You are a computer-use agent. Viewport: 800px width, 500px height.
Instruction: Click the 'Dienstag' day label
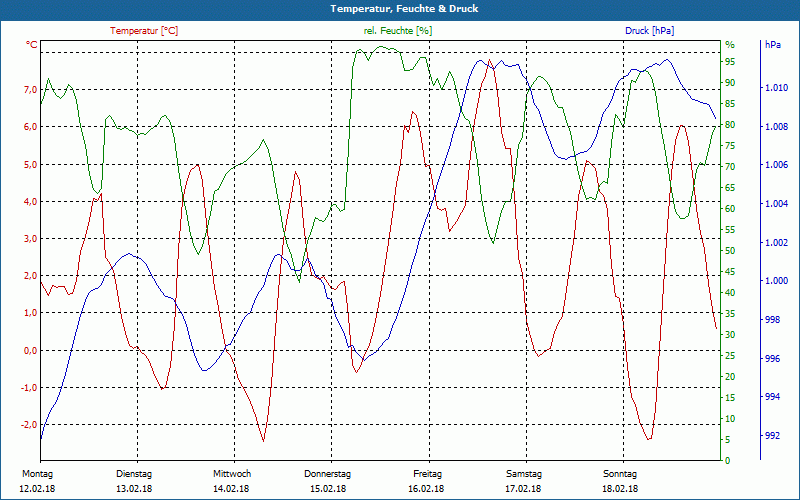click(x=134, y=473)
